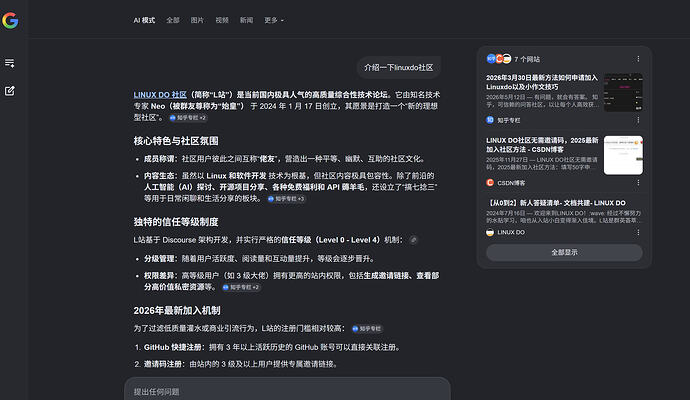The image size is (690, 400).
Task: Expand the 更多 dropdown menu
Action: click(x=274, y=20)
